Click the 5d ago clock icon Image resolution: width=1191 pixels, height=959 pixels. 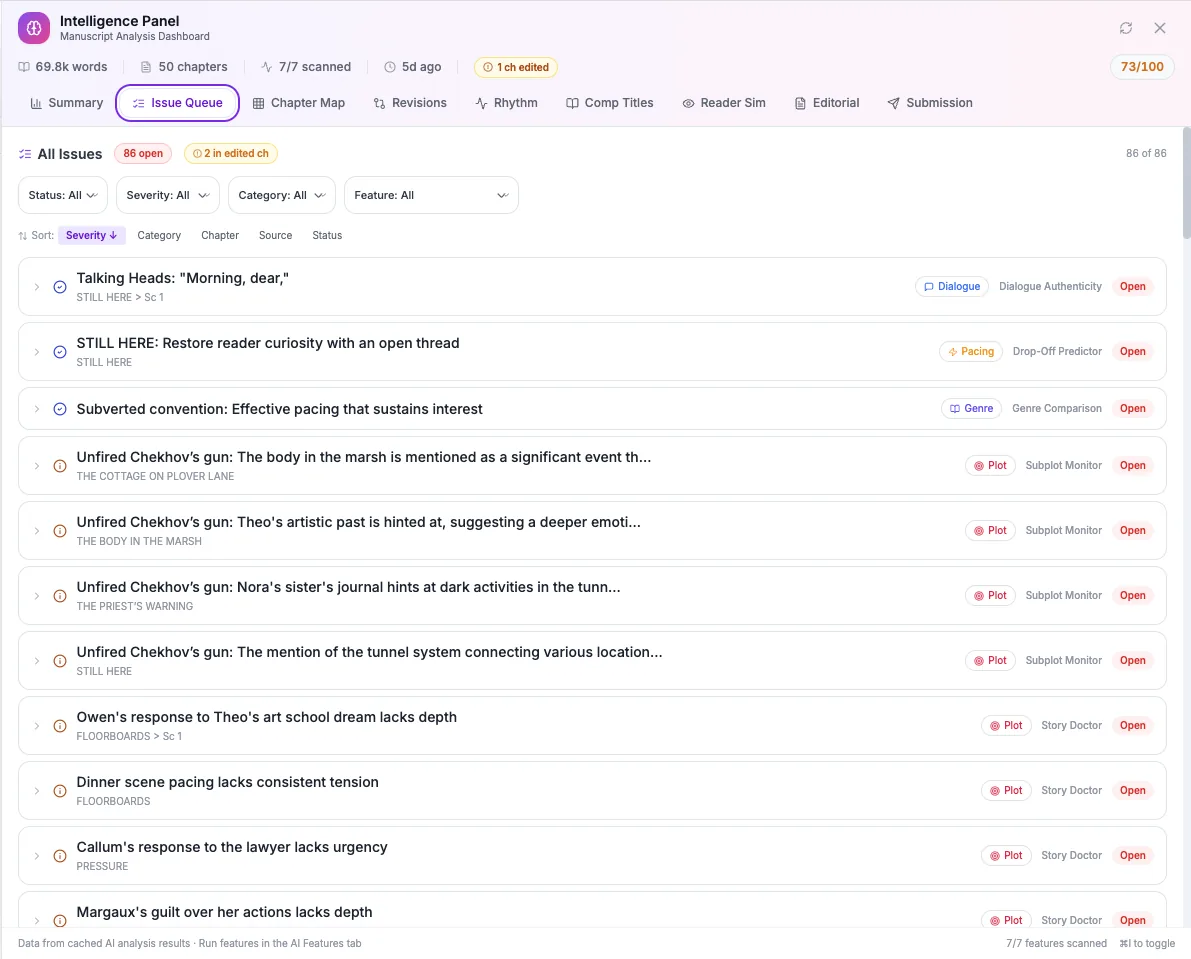point(390,67)
